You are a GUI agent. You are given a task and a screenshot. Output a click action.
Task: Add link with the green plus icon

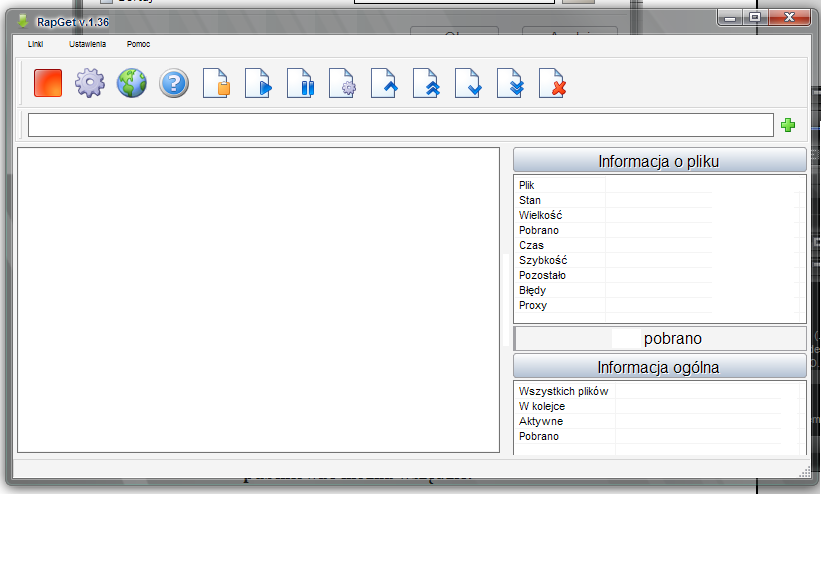(788, 125)
